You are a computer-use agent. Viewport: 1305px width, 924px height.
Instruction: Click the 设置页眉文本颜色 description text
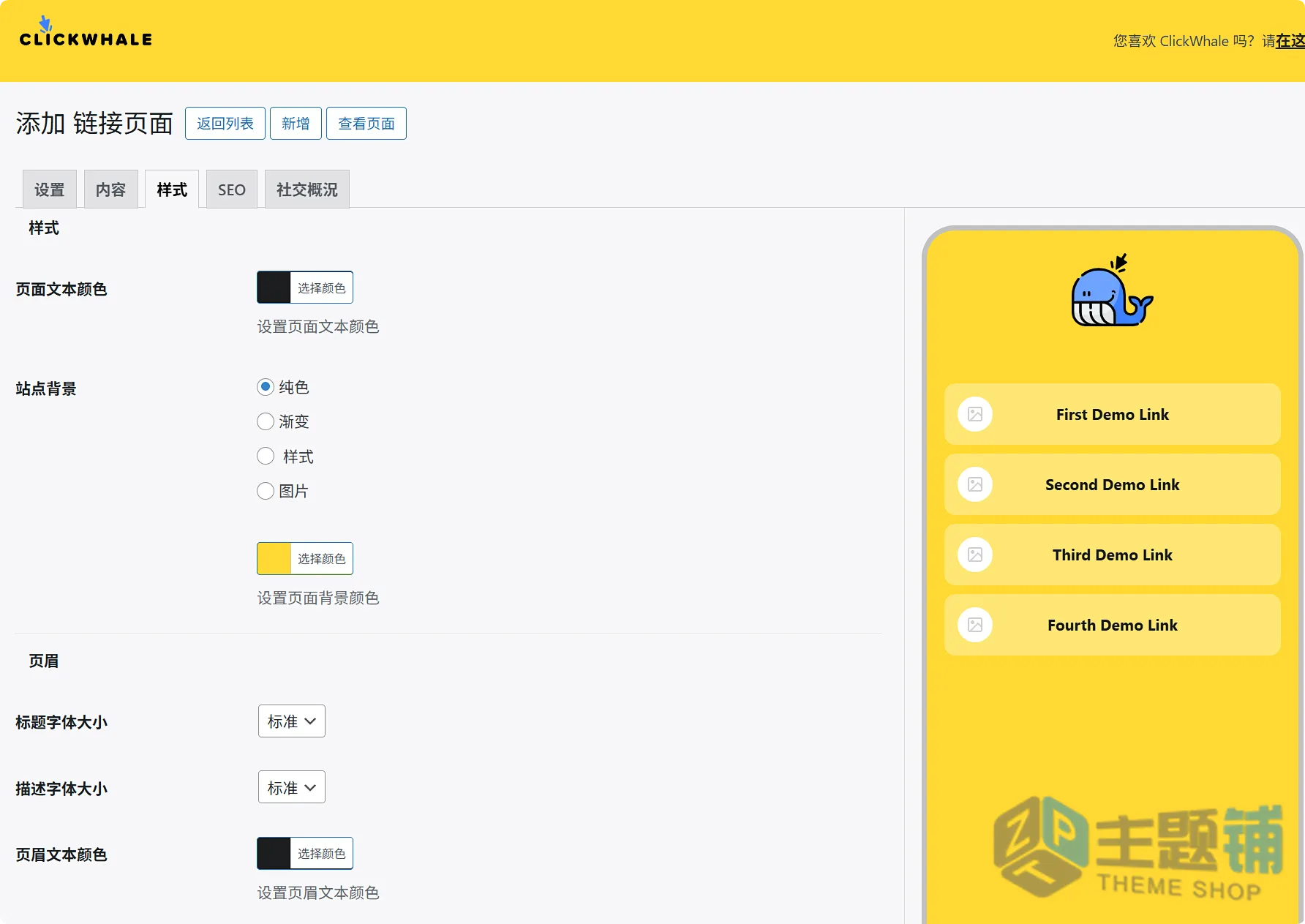tap(318, 893)
